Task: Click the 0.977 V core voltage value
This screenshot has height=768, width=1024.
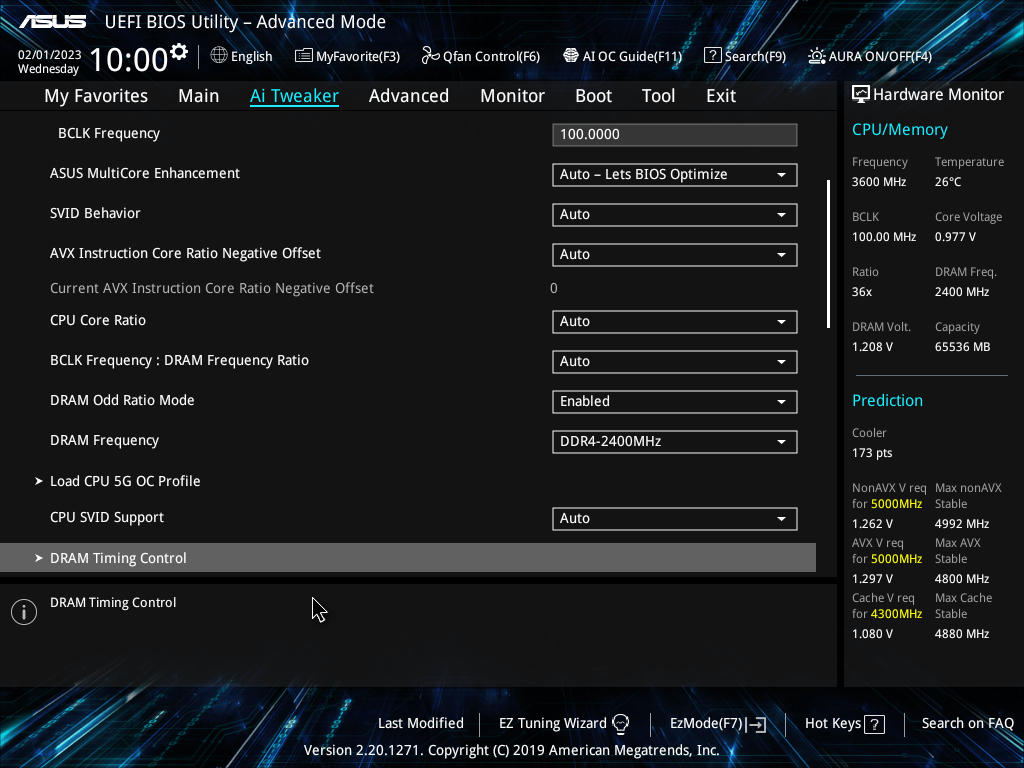Action: click(955, 236)
